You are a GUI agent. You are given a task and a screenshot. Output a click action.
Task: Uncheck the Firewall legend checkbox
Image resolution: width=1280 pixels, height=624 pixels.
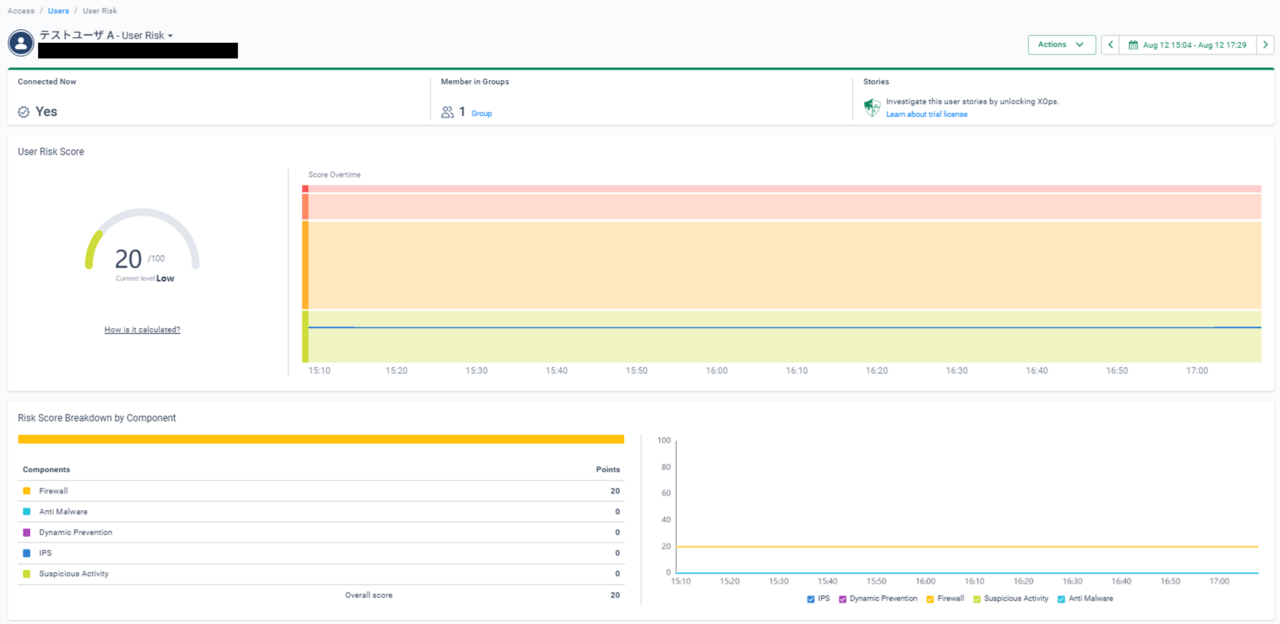[931, 599]
